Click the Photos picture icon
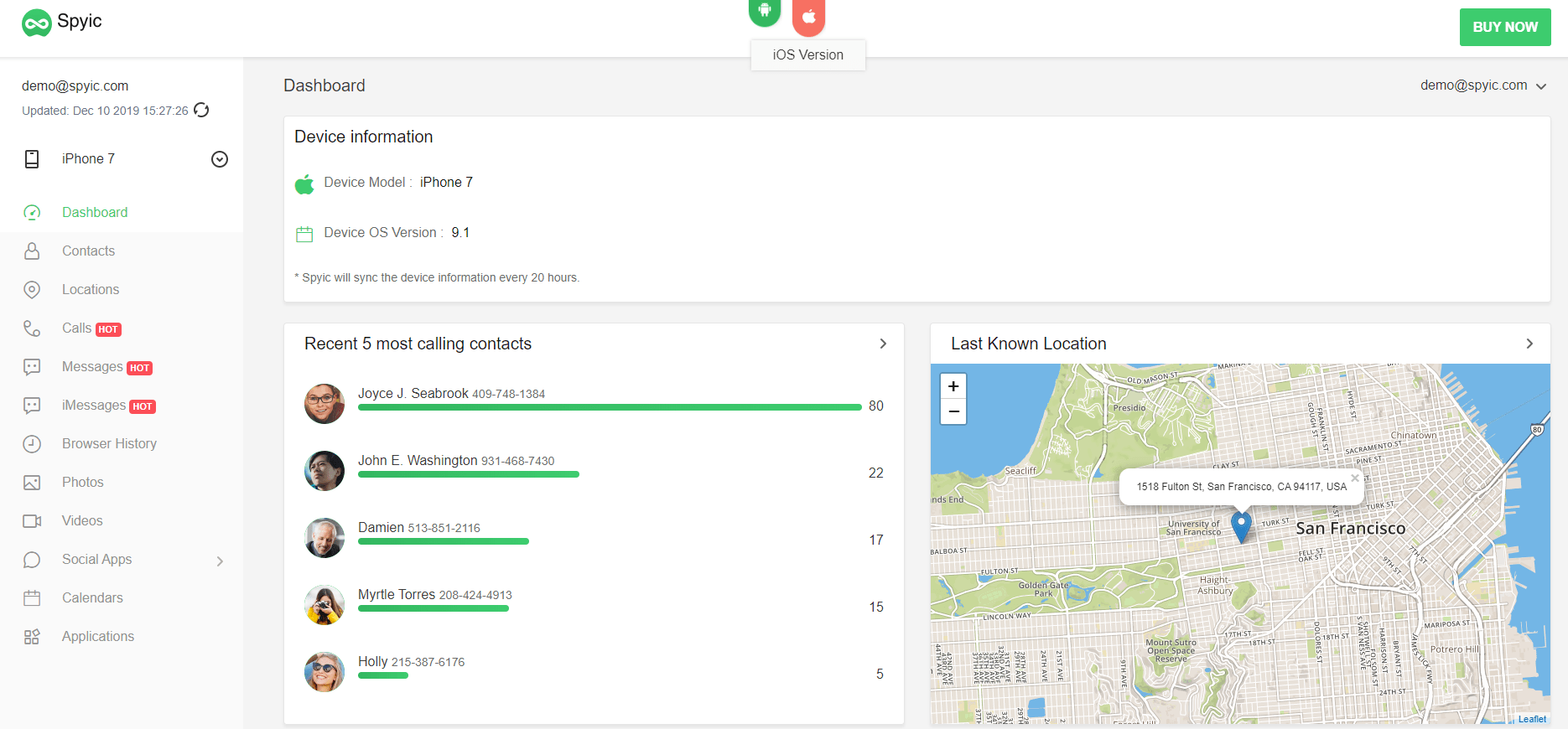Viewport: 1568px width, 729px height. 32,483
